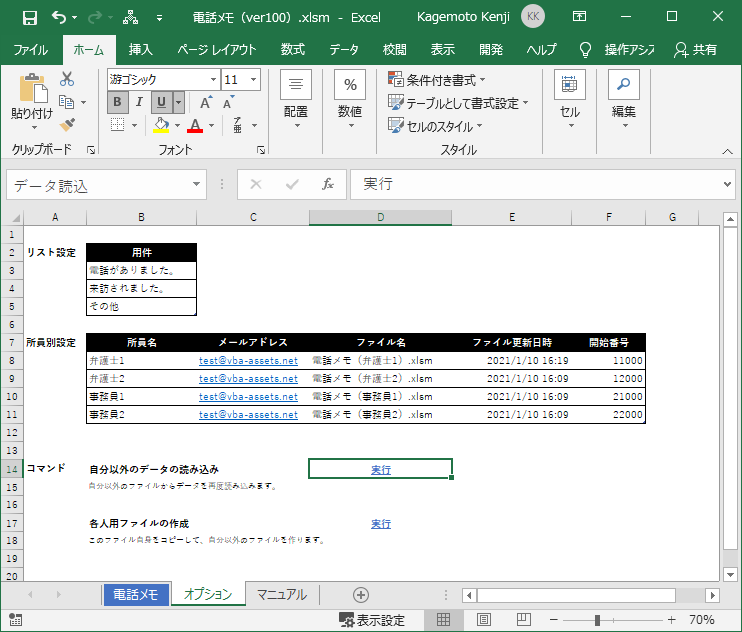Click the lightbulb 操作アシスト icon

tap(585, 50)
